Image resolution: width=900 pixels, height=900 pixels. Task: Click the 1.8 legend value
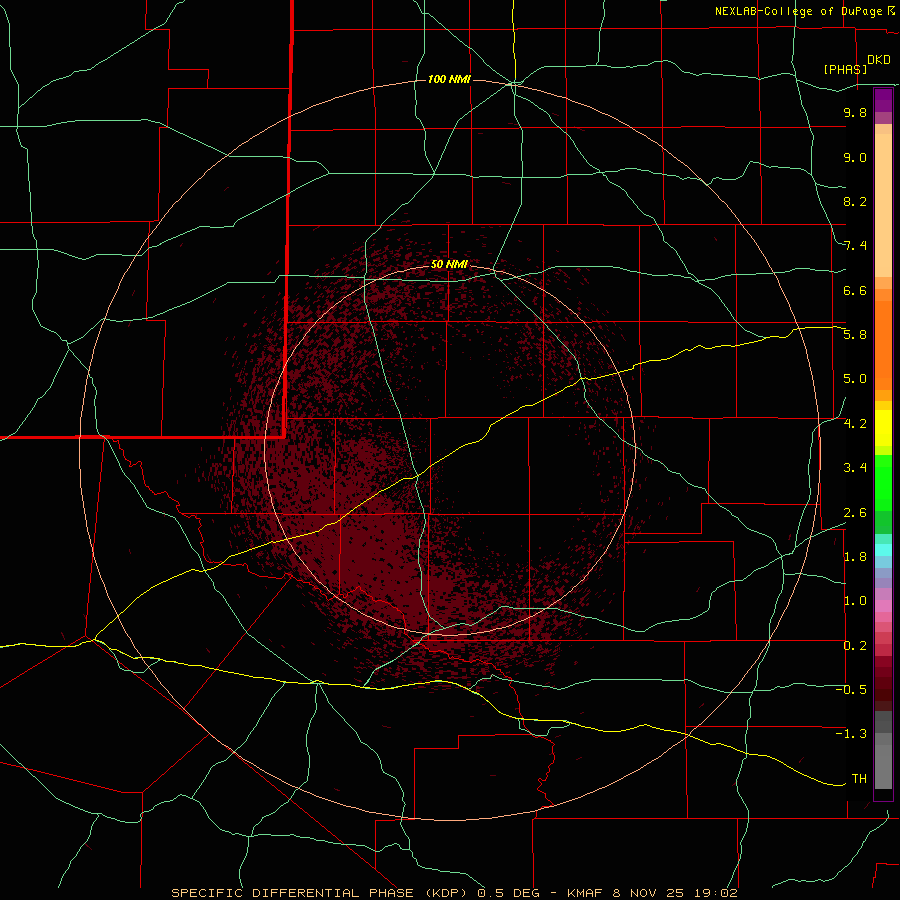click(x=855, y=557)
